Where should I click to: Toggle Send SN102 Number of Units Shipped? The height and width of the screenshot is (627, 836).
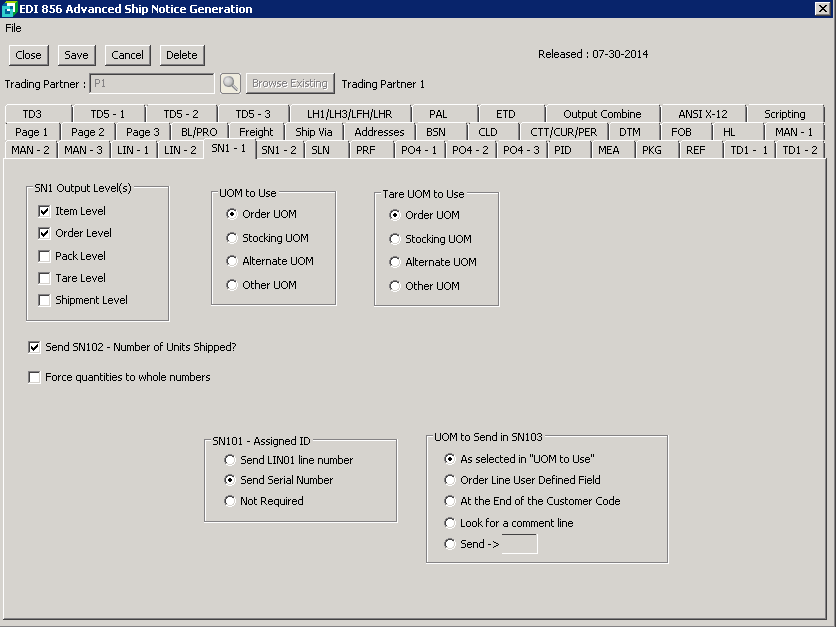coord(35,348)
